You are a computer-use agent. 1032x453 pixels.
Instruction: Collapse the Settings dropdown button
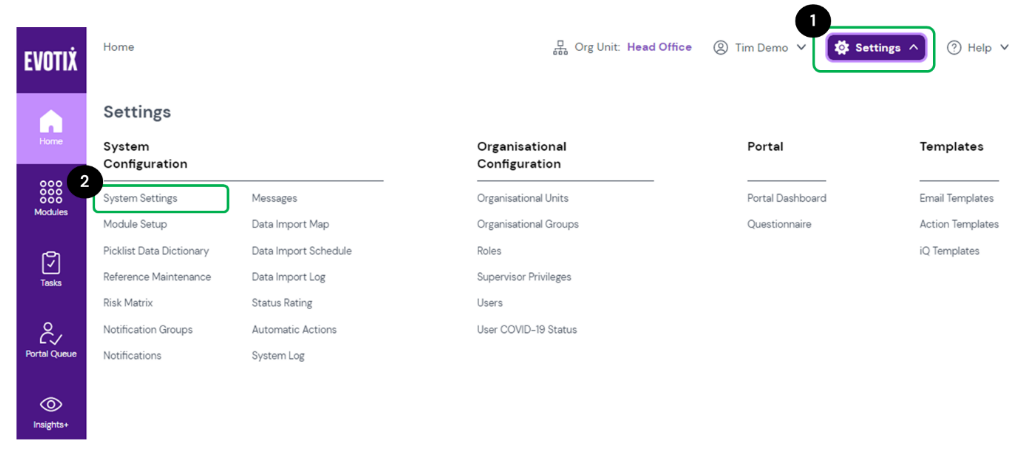click(x=876, y=48)
